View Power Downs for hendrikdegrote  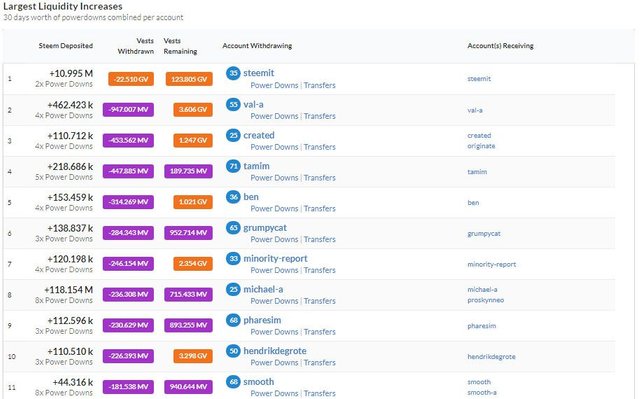point(274,363)
